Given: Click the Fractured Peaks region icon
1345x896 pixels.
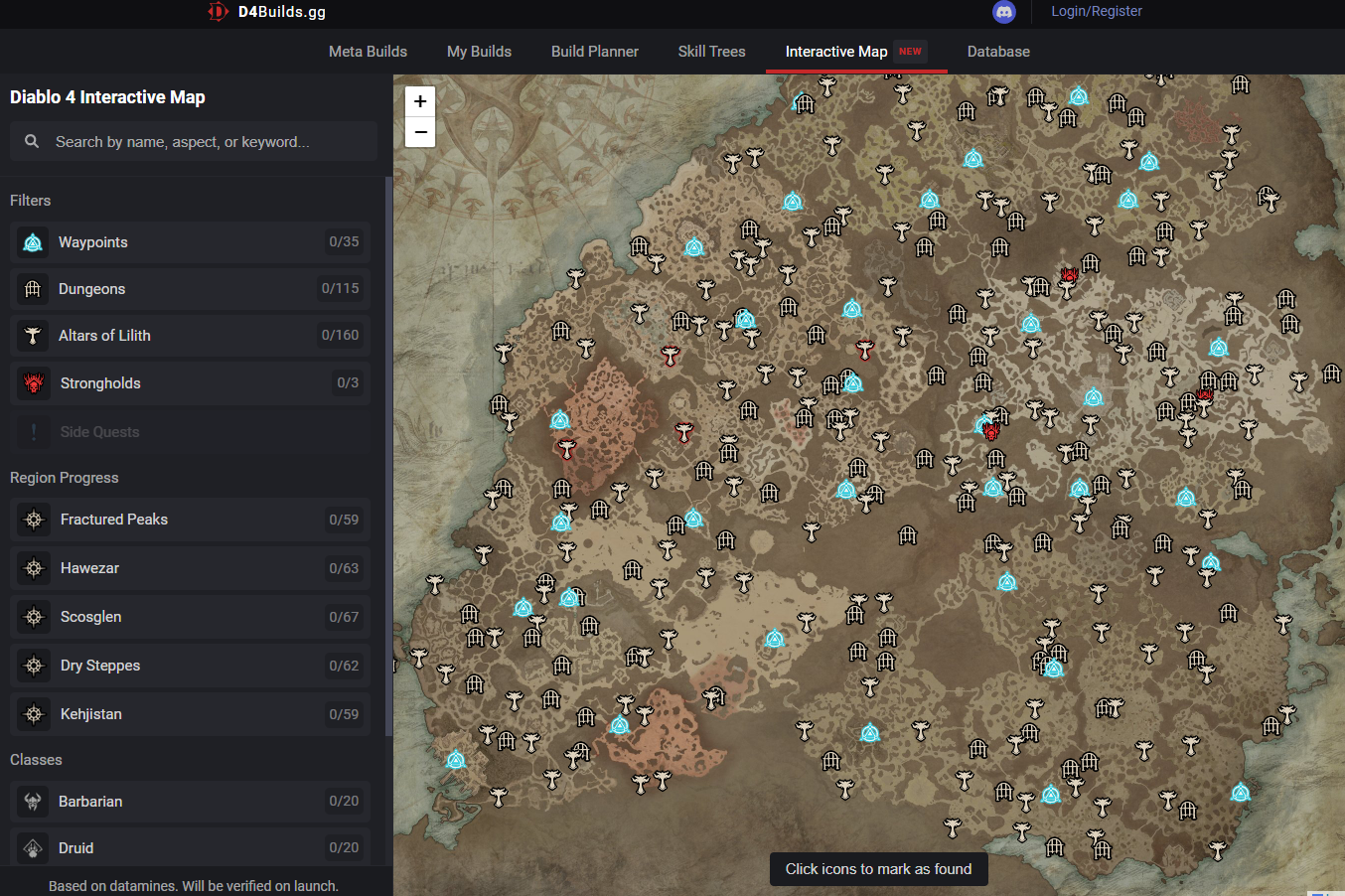Looking at the screenshot, I should click(34, 520).
